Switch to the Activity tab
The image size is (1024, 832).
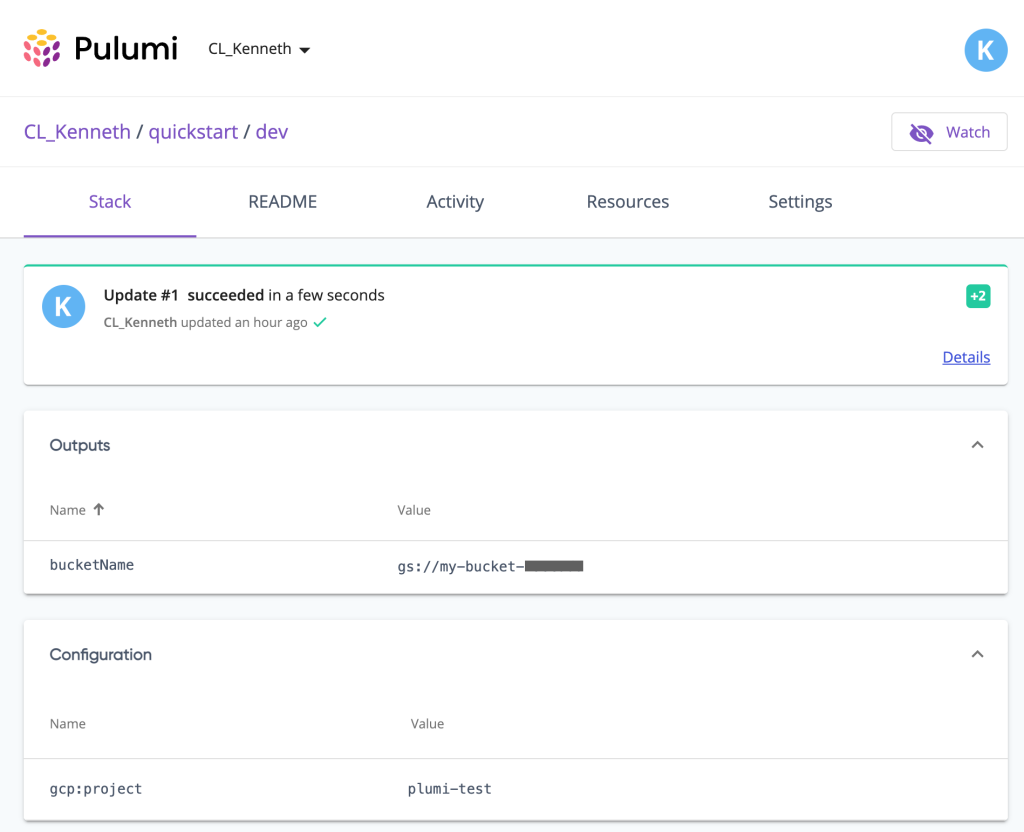pos(455,201)
